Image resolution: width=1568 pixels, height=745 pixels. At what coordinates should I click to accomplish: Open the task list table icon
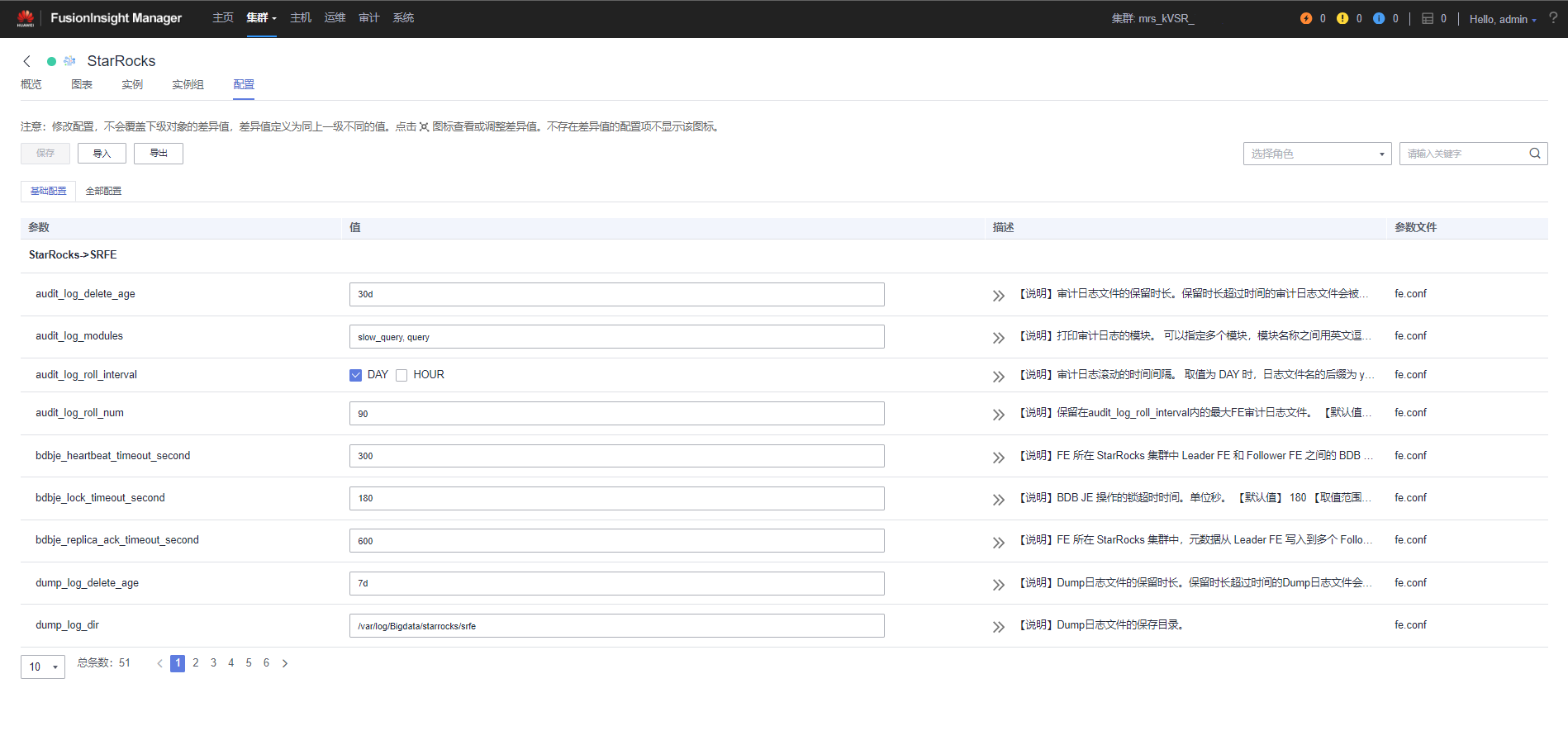[x=1428, y=18]
